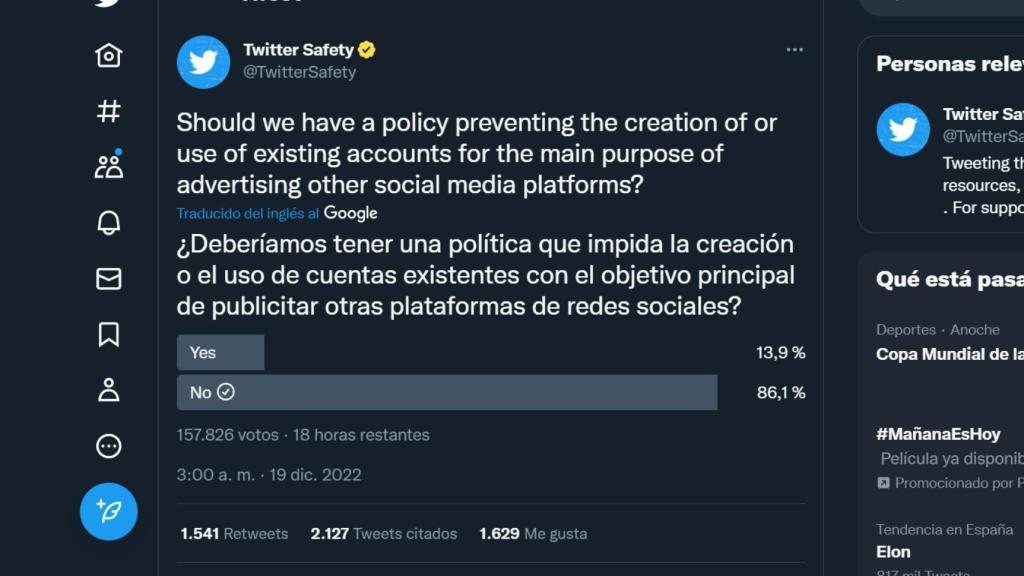Open Direct Messages envelope icon
This screenshot has height=576, width=1024.
(x=109, y=281)
